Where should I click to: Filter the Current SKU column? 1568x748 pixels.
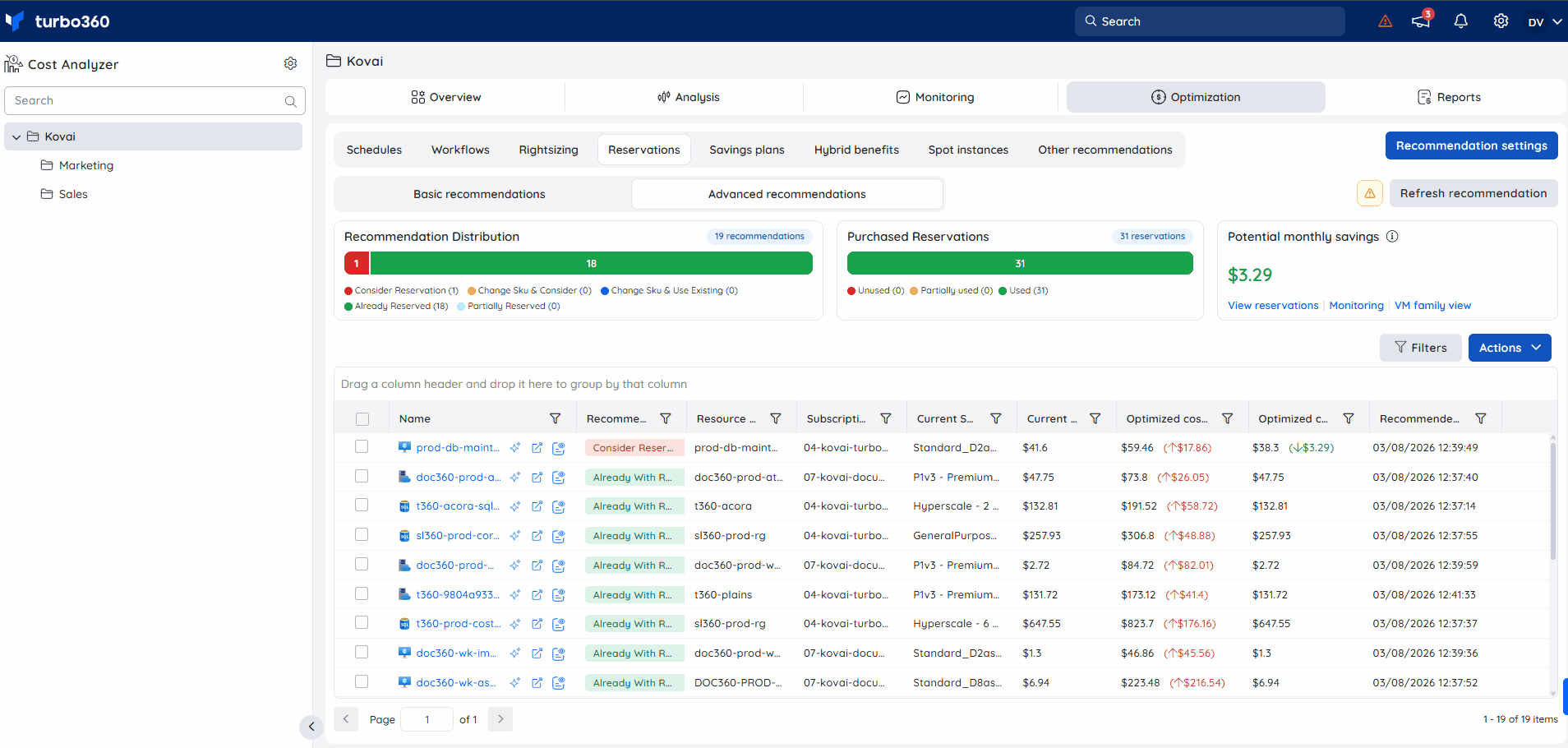pos(996,418)
